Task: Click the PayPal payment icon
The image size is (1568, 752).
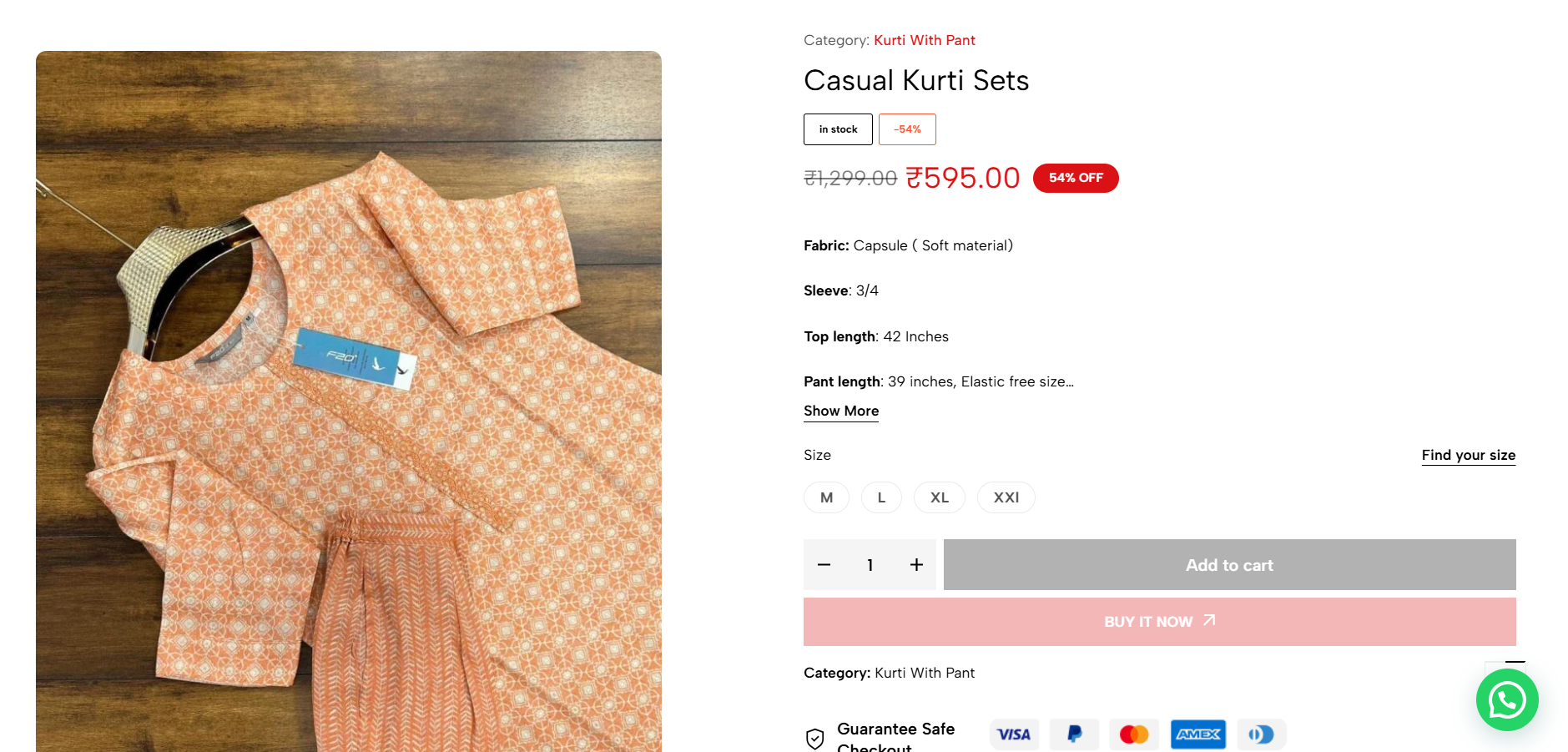Action: tap(1074, 734)
